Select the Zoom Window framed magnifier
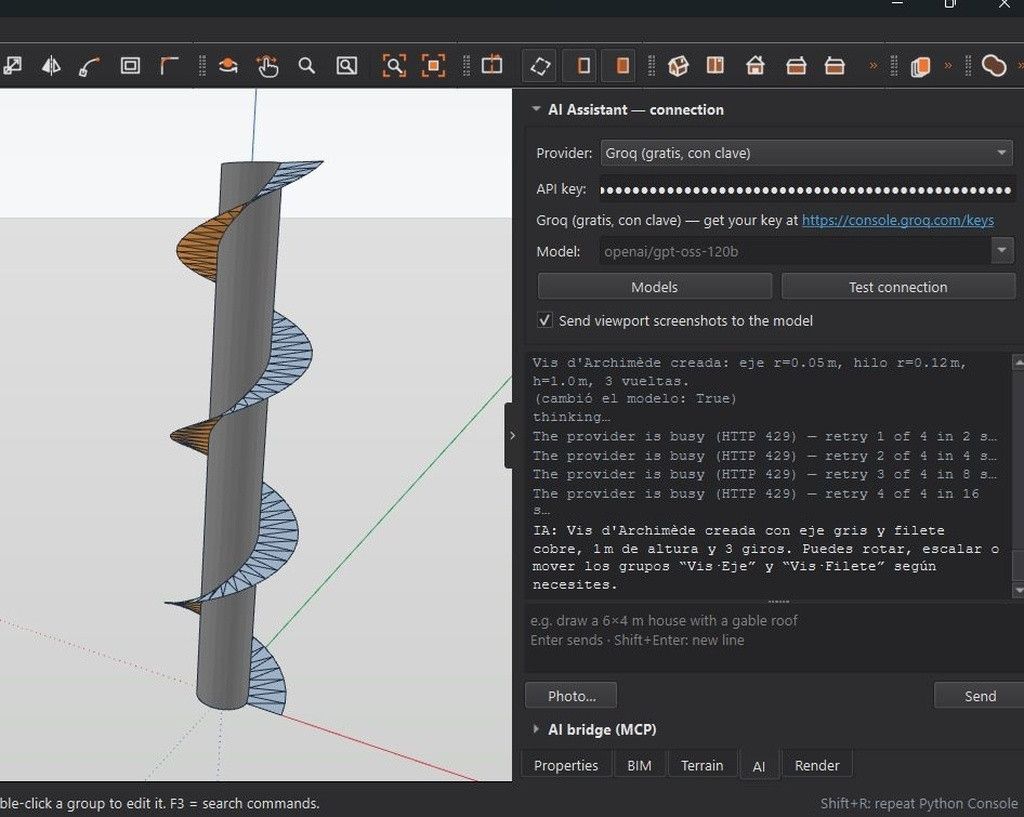This screenshot has height=817, width=1024. pos(346,65)
